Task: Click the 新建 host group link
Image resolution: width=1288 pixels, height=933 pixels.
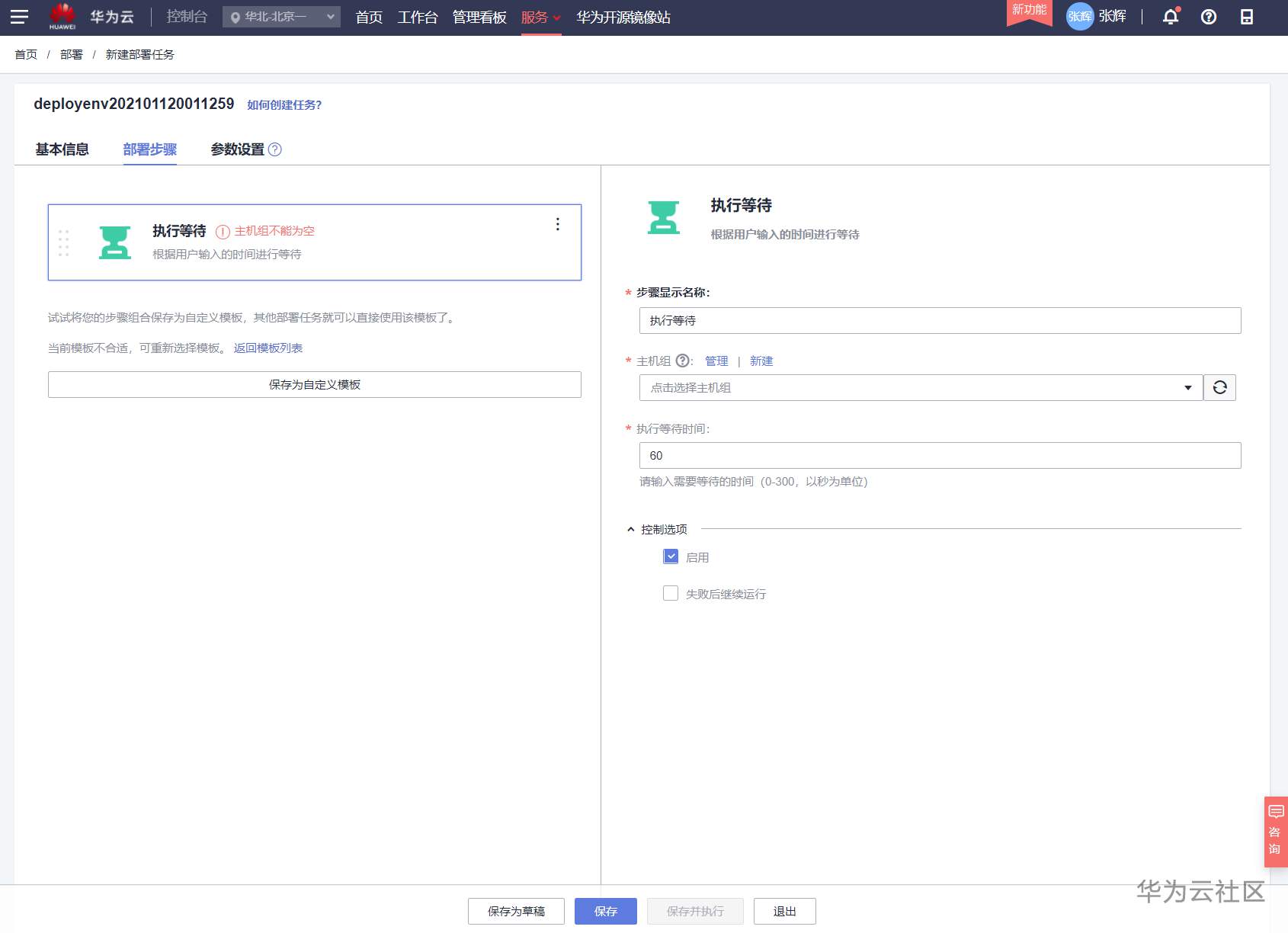Action: click(x=761, y=361)
